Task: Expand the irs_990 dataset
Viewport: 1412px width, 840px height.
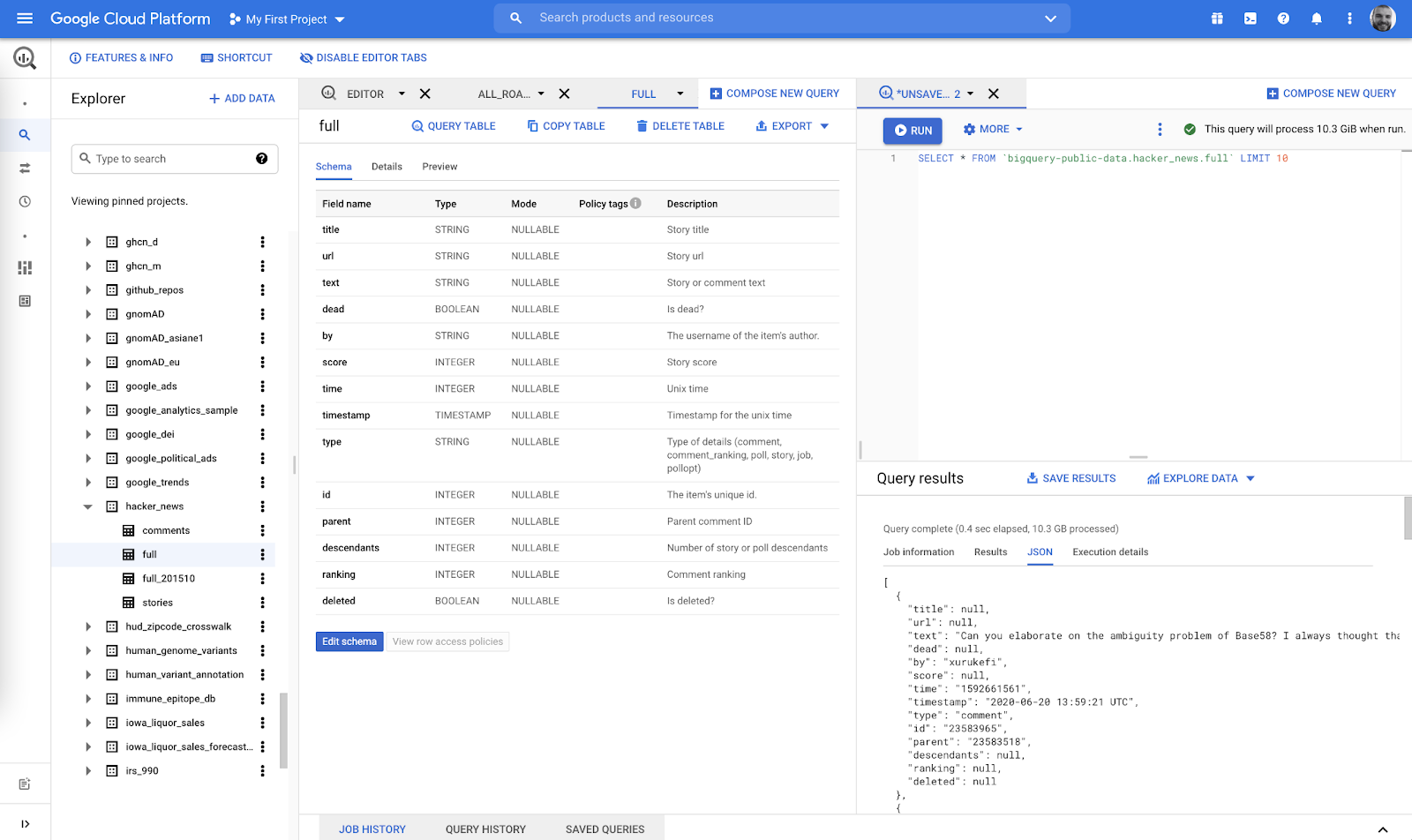Action: (x=88, y=771)
